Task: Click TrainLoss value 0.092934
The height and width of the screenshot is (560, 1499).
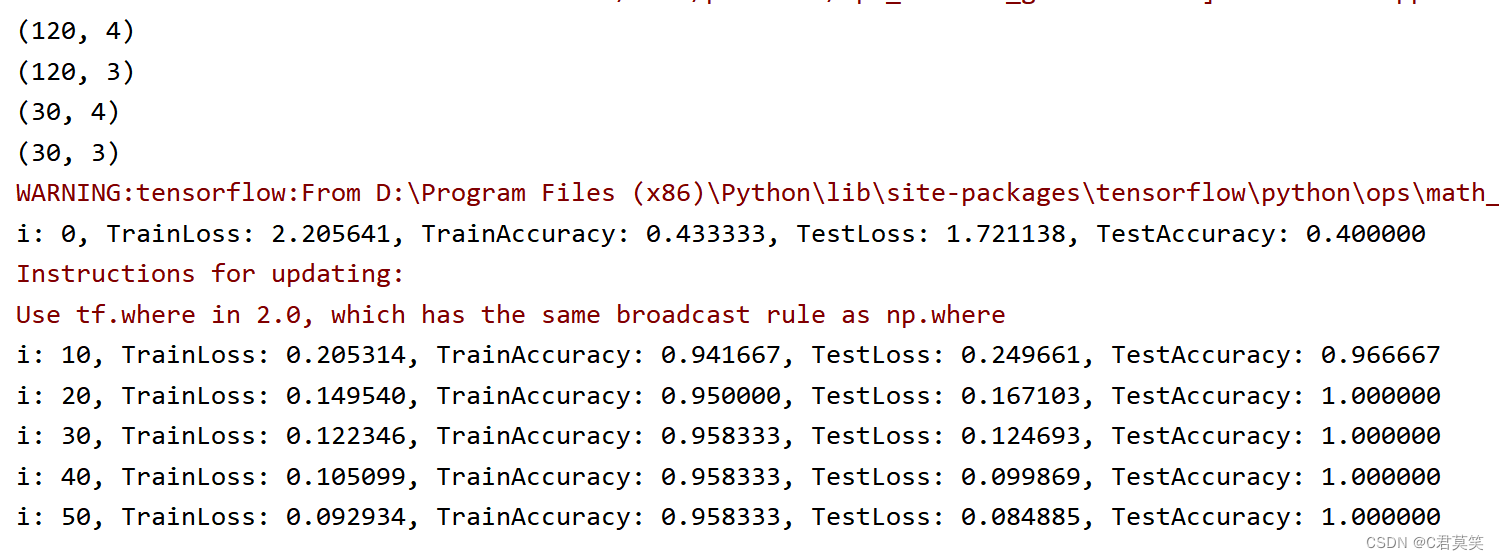Action: [x=346, y=517]
